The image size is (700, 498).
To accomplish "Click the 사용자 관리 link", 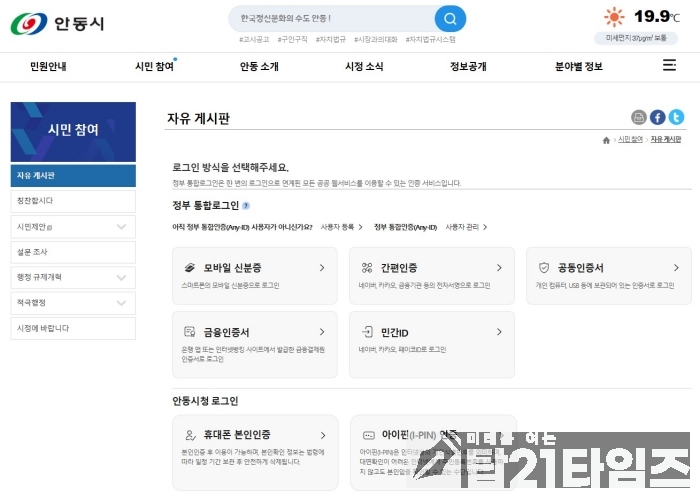I will click(x=466, y=227).
